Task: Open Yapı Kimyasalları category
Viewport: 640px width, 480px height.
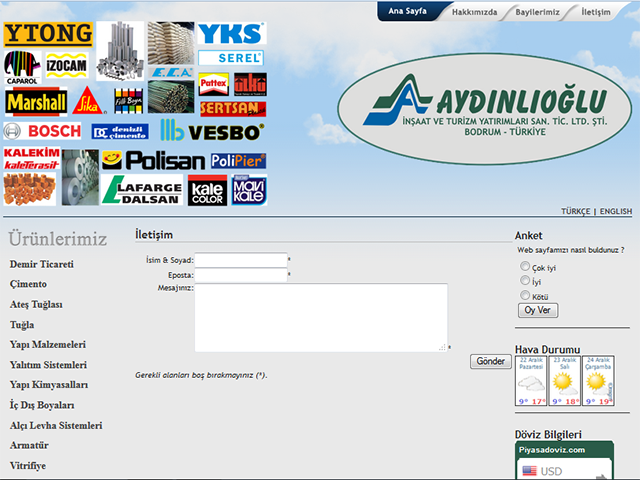Action: coord(49,385)
